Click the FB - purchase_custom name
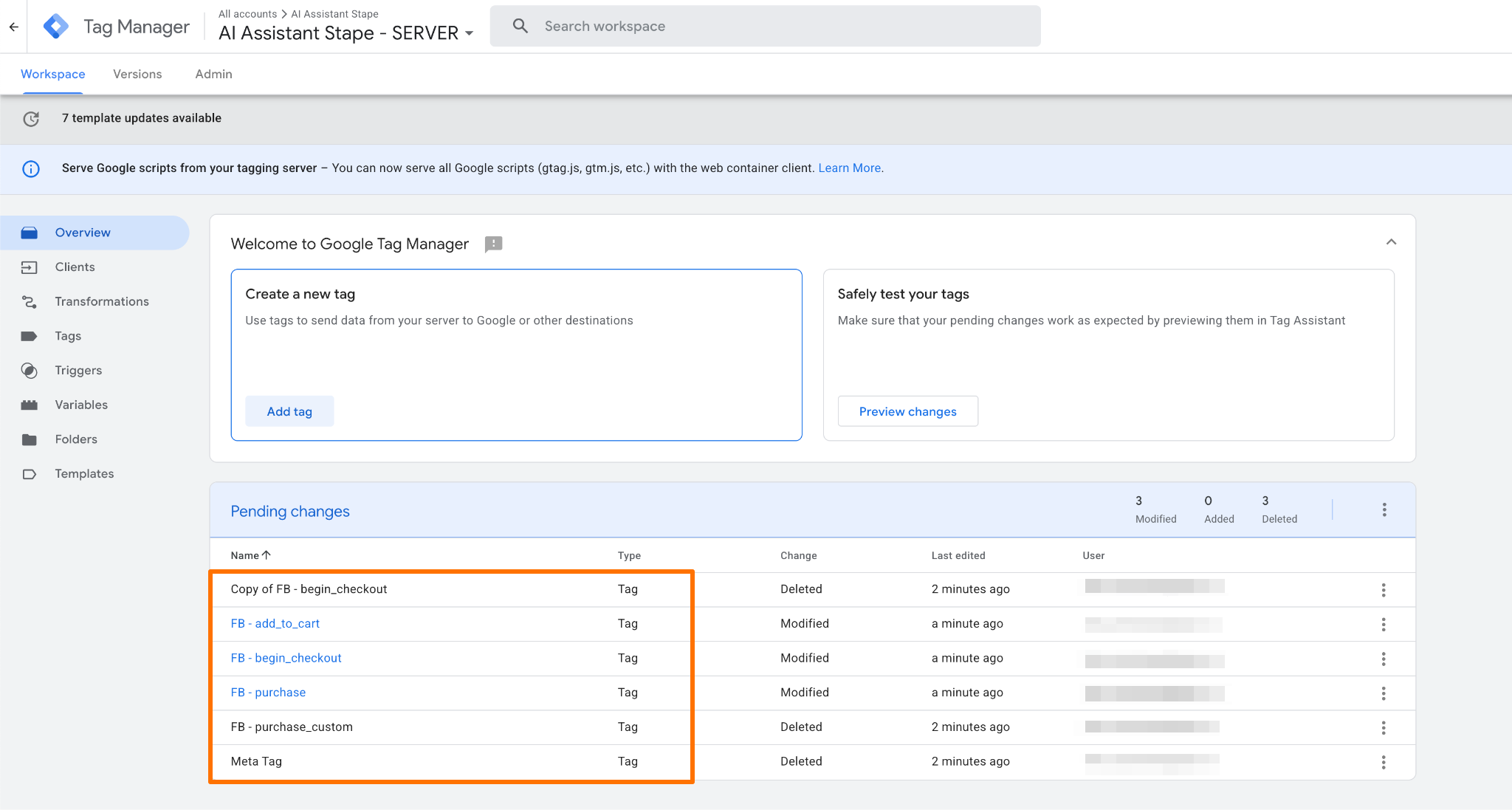 (292, 727)
